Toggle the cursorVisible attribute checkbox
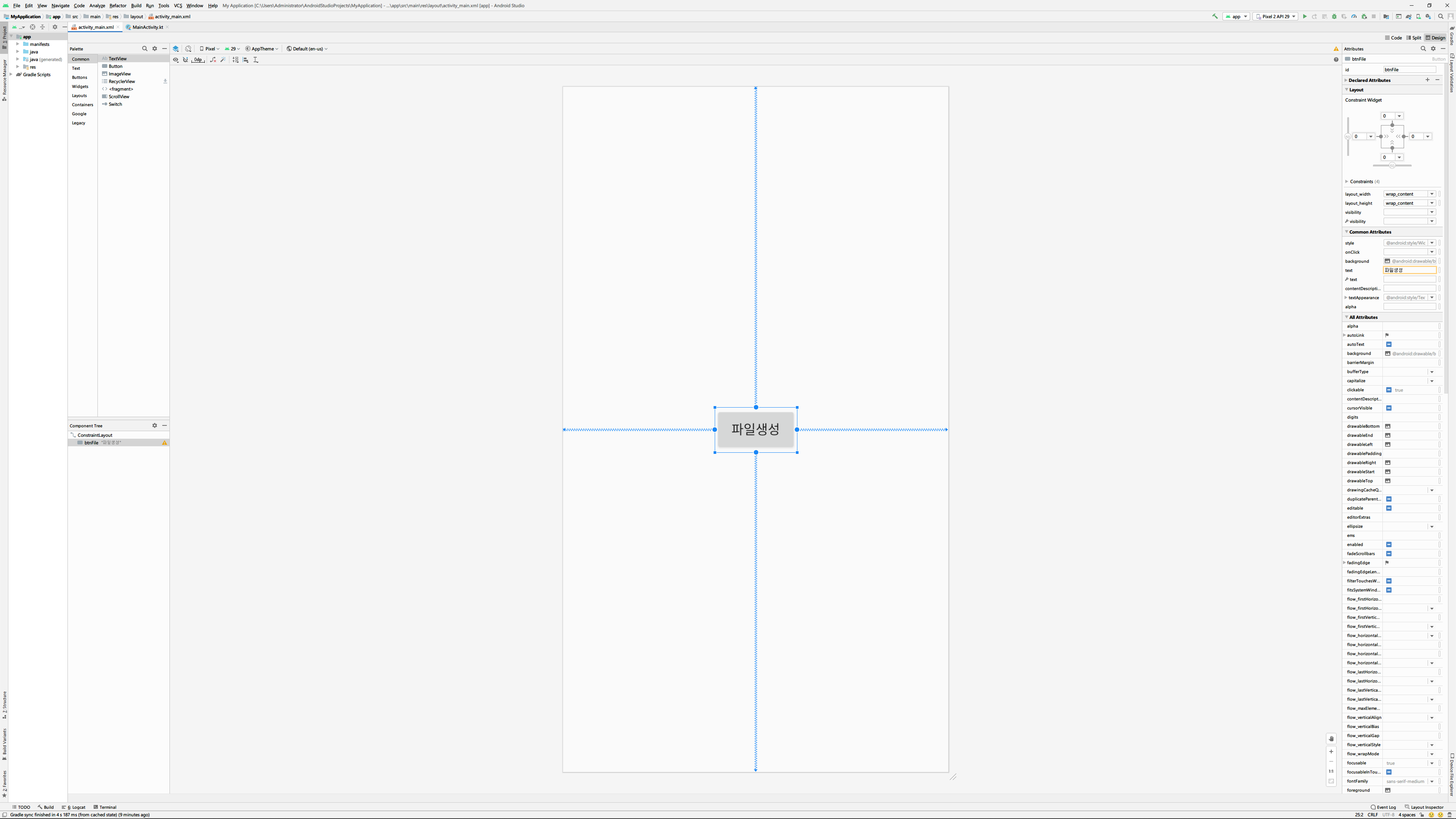This screenshot has height=819, width=1456. click(1388, 408)
